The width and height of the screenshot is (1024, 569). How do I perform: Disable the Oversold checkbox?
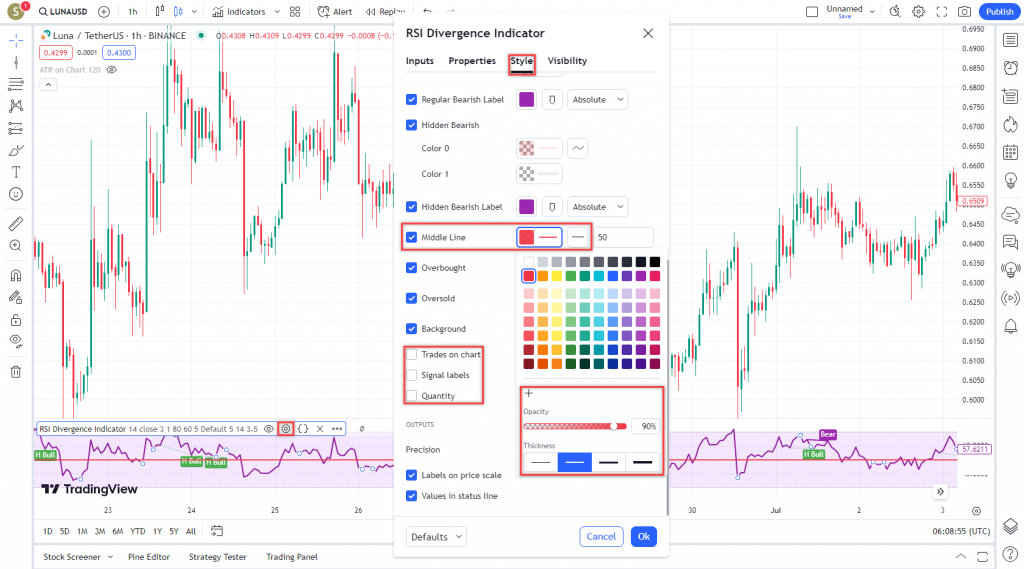(411, 298)
